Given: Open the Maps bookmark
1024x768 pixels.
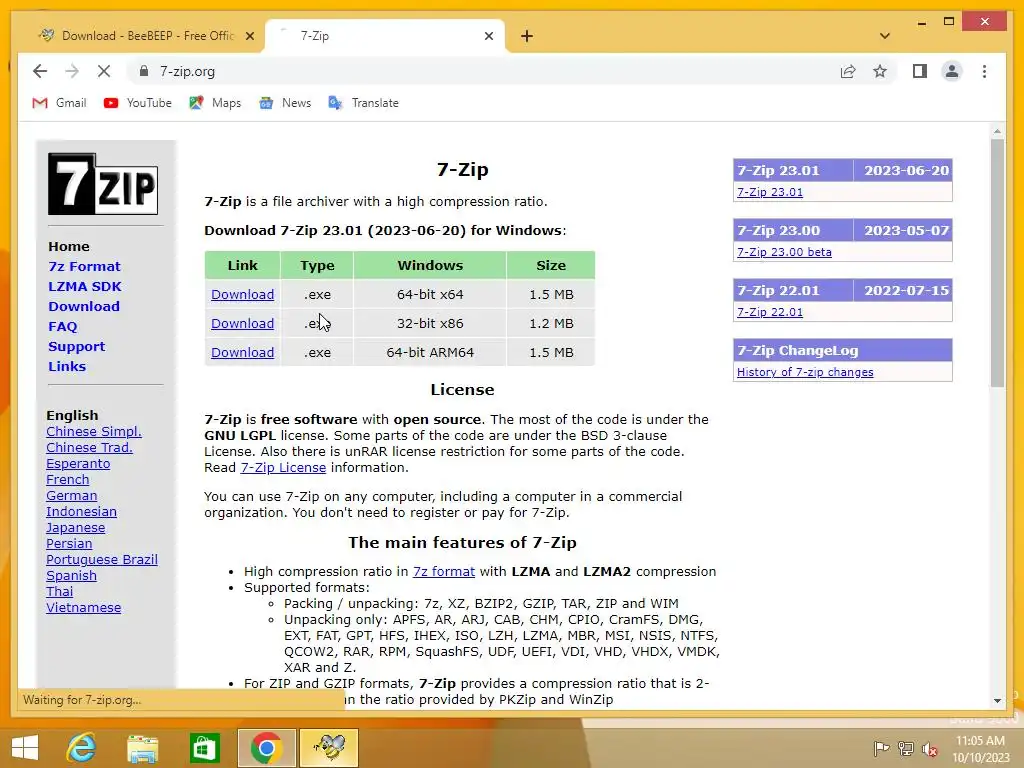Looking at the screenshot, I should click(x=215, y=103).
